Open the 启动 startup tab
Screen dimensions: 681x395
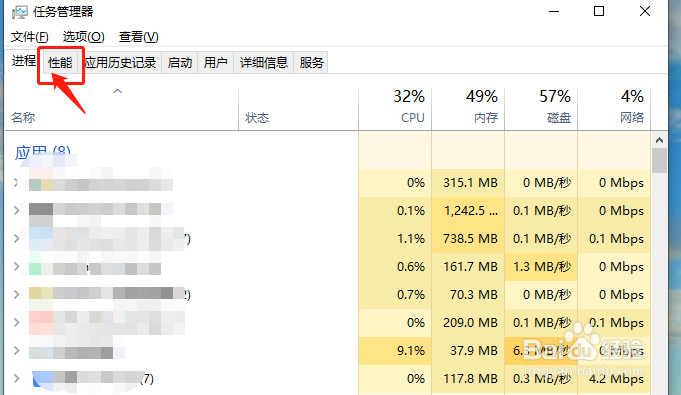(180, 63)
